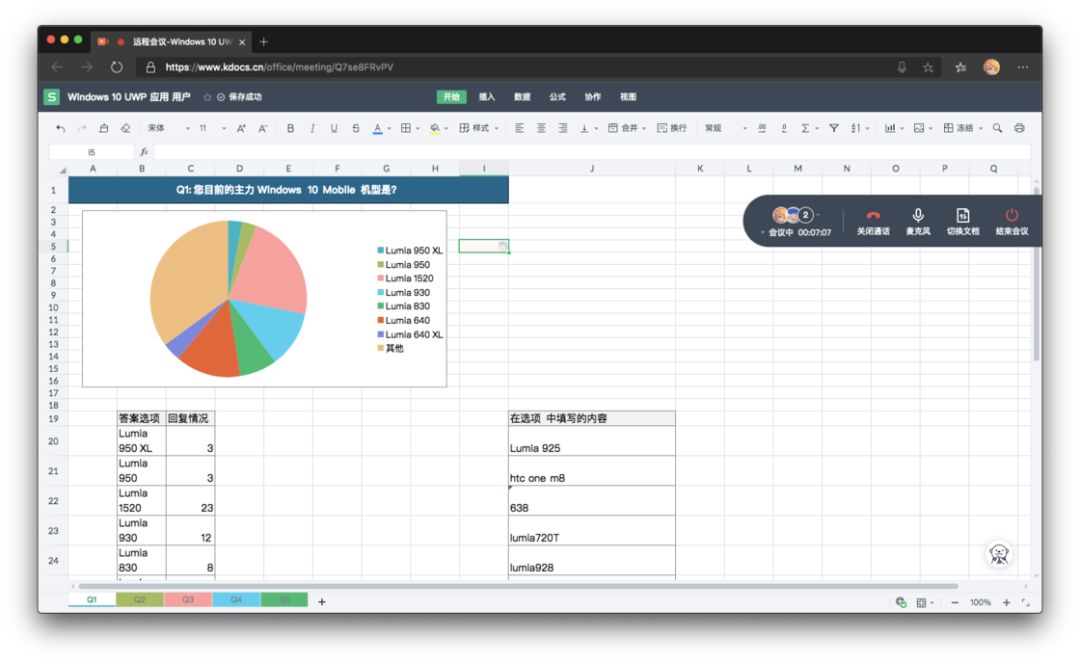The image size is (1080, 663).
Task: Toggle bold formatting
Action: [x=291, y=128]
